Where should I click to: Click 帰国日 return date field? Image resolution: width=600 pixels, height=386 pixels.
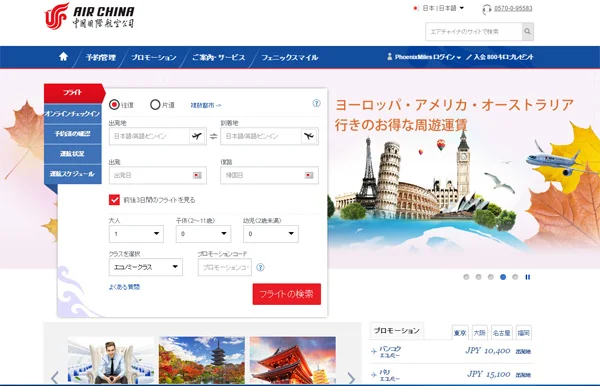pyautogui.click(x=269, y=175)
